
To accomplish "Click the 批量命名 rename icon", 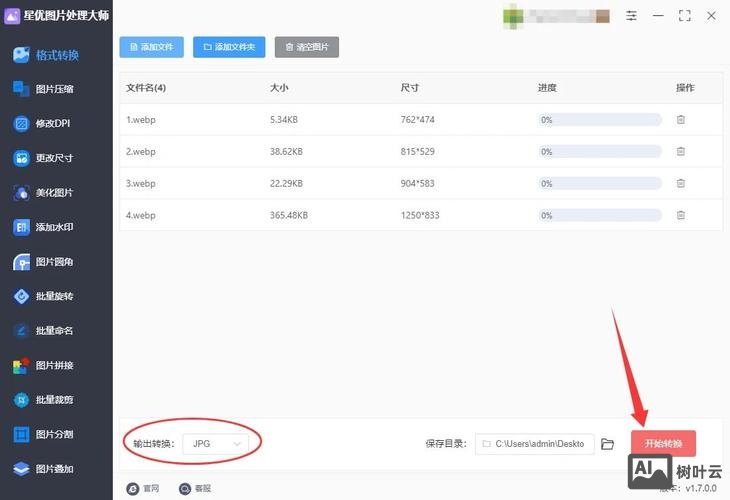I will click(x=21, y=331).
